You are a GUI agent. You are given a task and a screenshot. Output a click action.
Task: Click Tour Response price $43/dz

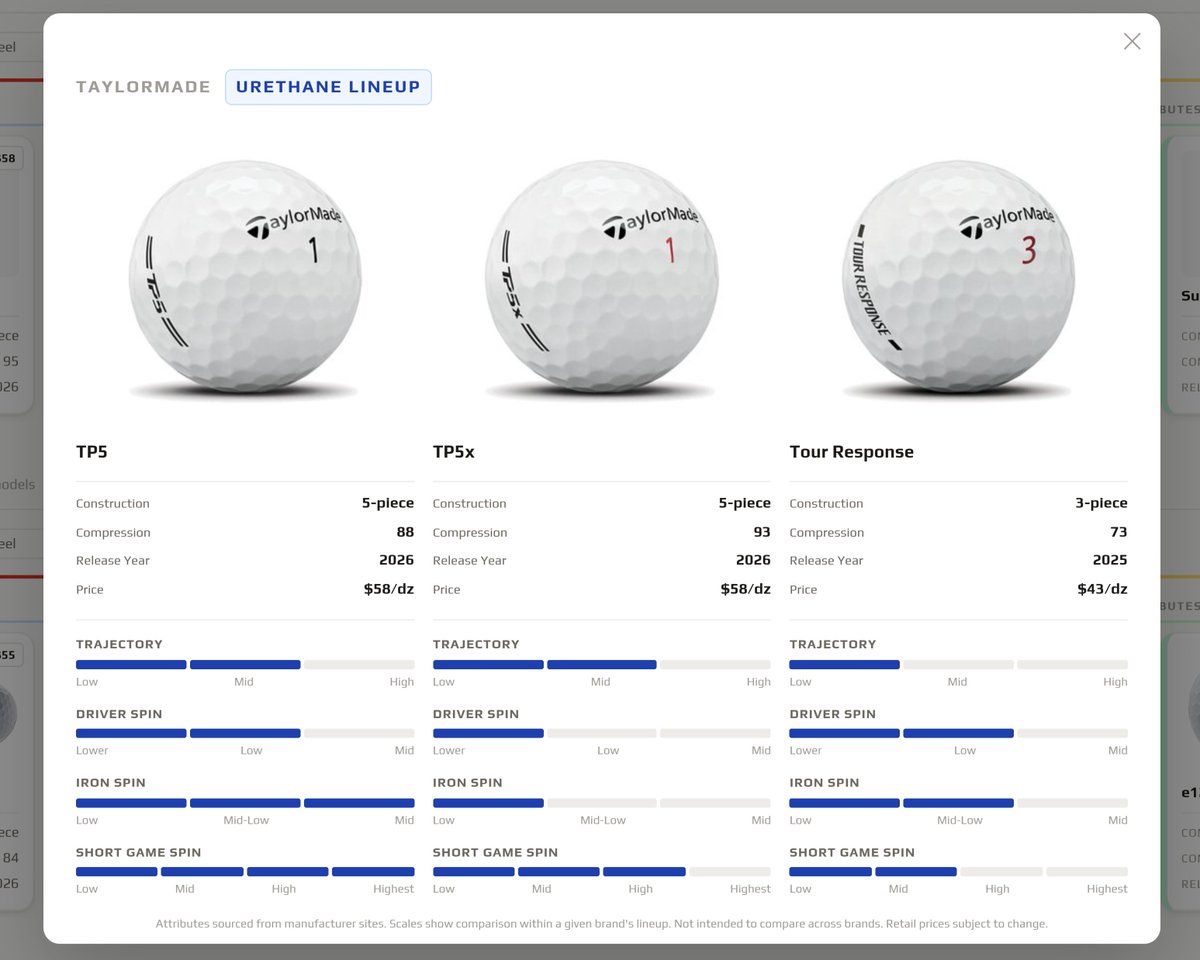point(1102,589)
